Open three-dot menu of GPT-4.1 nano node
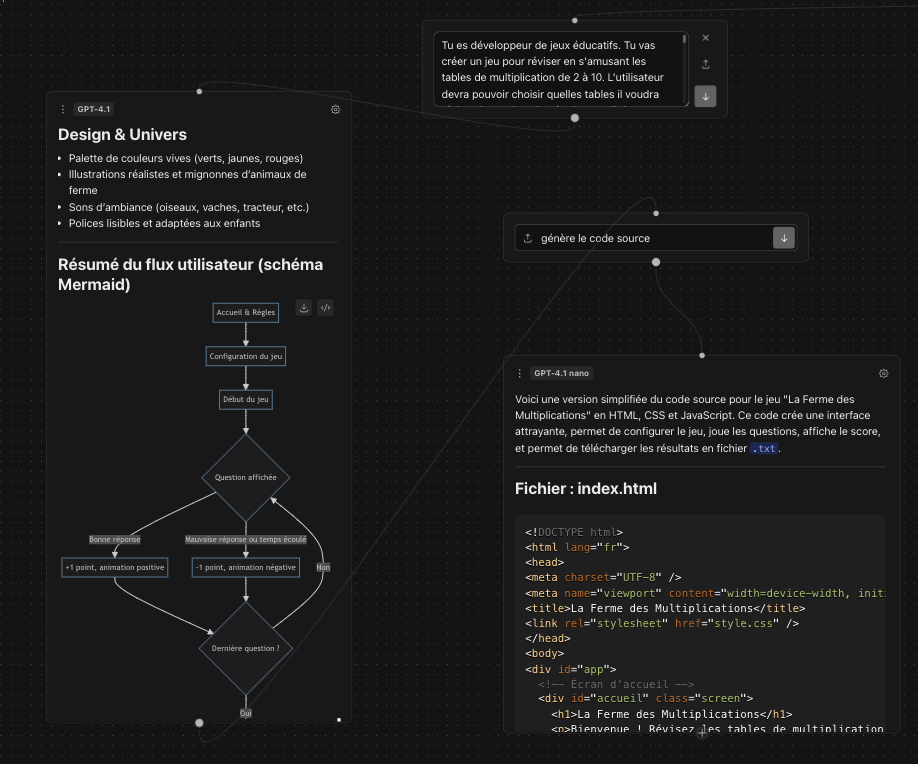Screen dimensions: 918x764 (x=519, y=373)
